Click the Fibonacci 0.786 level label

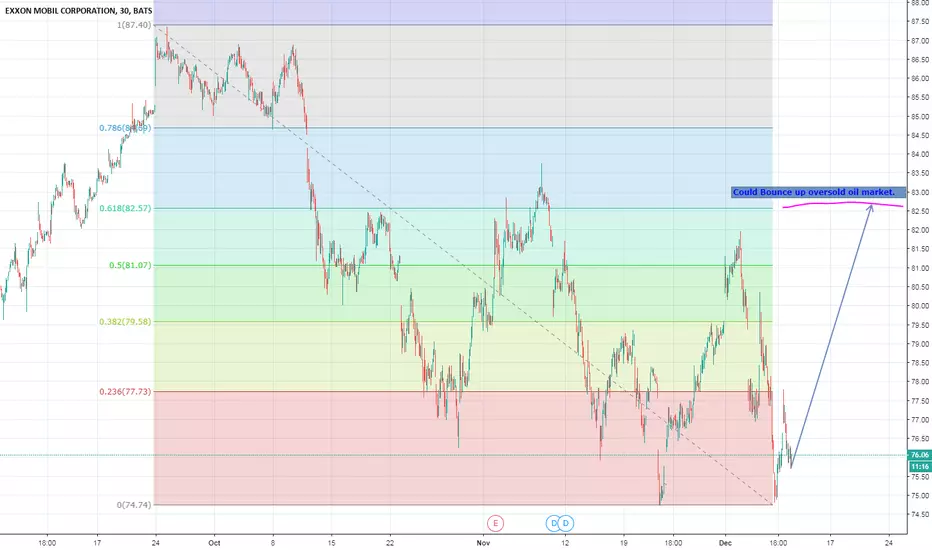click(x=125, y=128)
